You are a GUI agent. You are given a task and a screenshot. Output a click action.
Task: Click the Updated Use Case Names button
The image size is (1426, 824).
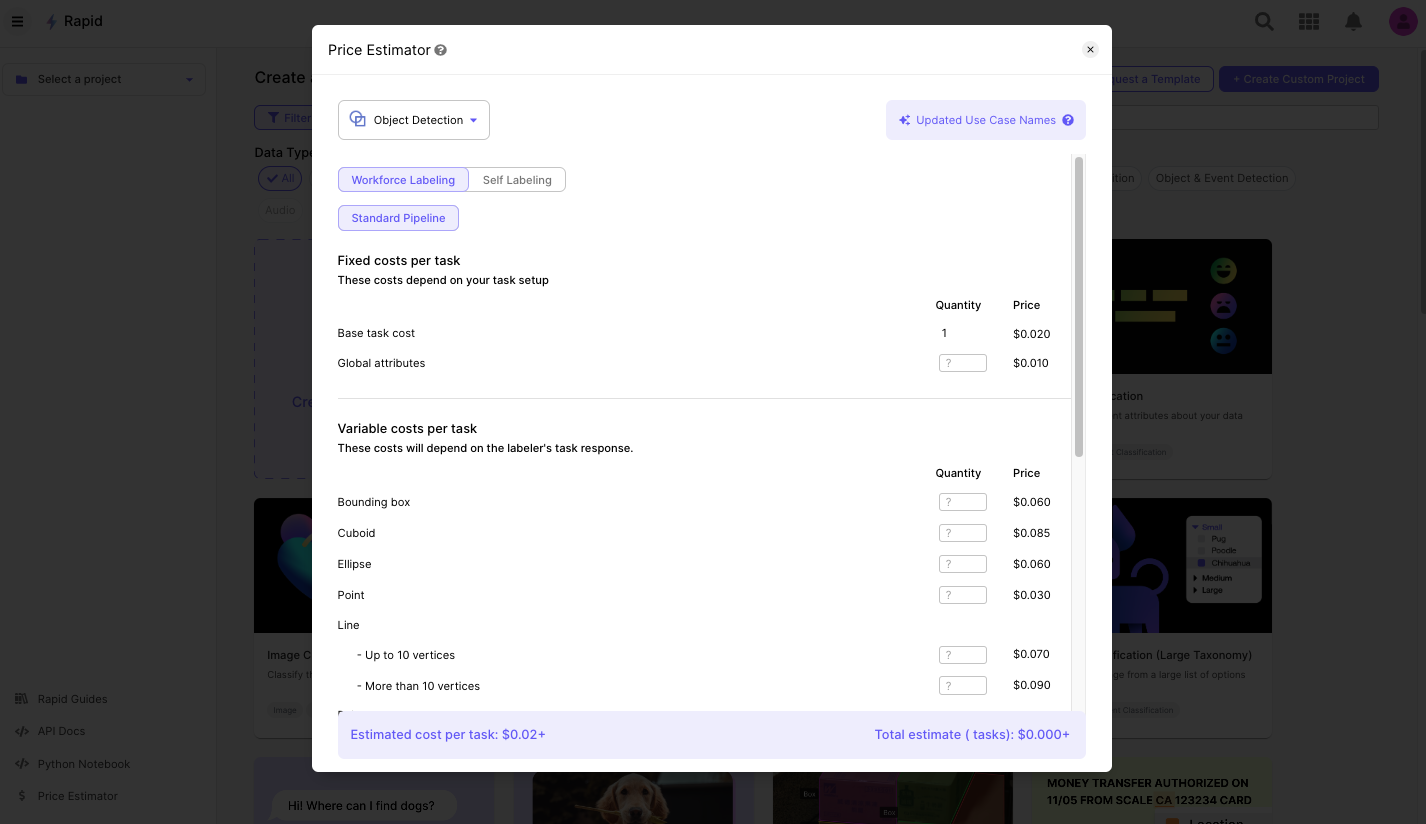coord(986,120)
